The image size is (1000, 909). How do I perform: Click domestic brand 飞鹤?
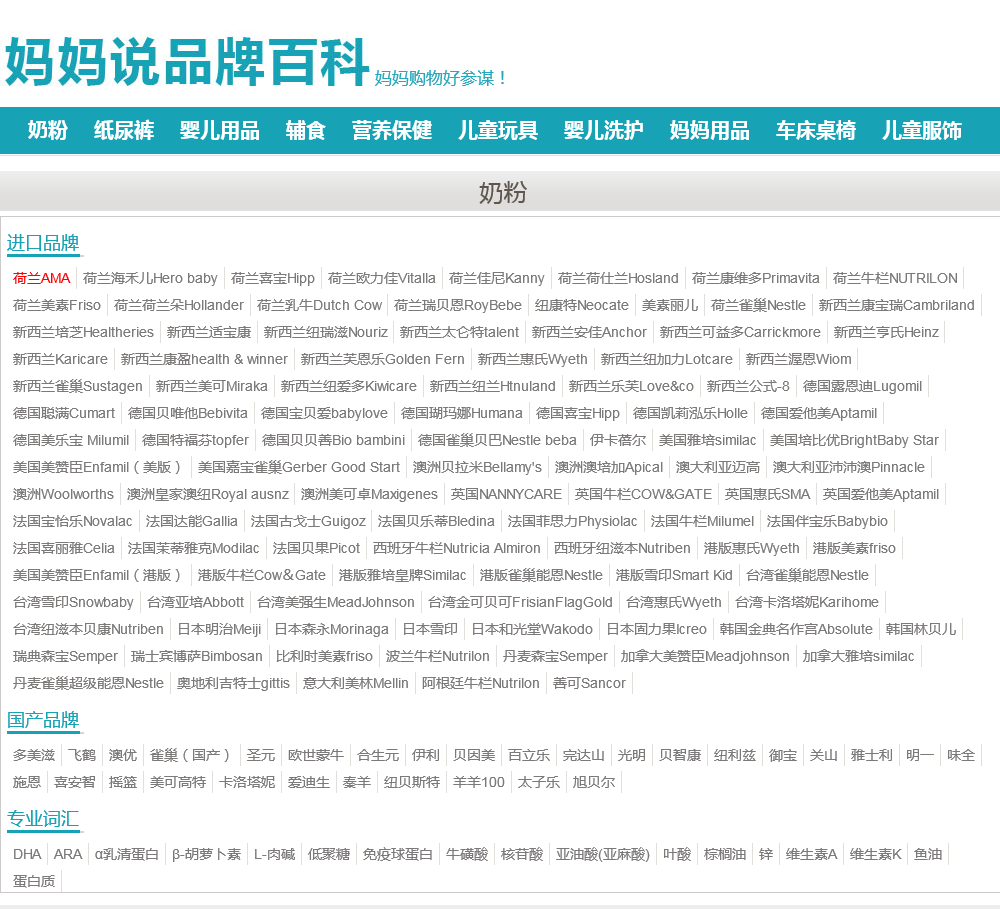click(82, 755)
